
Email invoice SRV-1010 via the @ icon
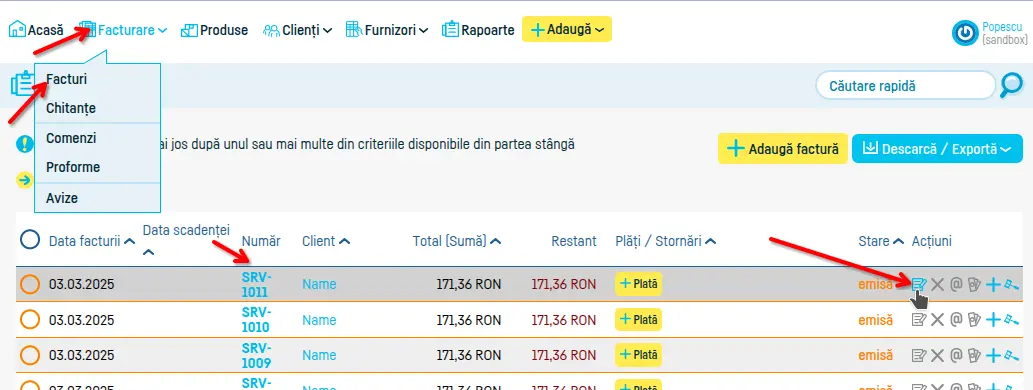click(x=956, y=320)
